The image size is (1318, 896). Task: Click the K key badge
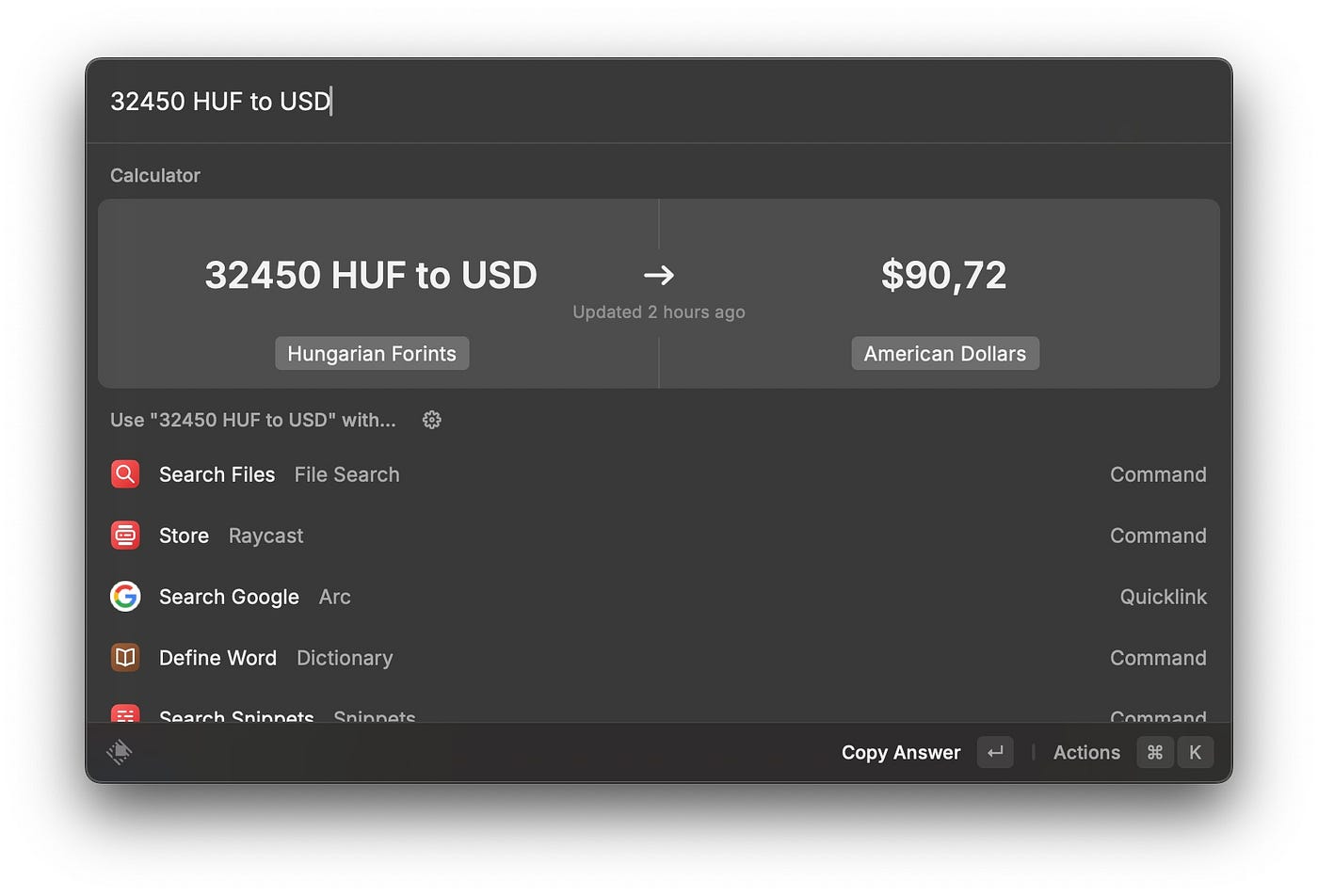coord(1196,752)
